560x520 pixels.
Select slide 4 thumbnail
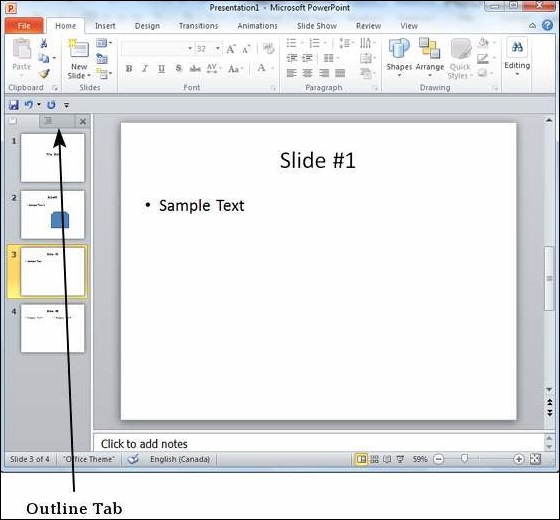[52, 328]
